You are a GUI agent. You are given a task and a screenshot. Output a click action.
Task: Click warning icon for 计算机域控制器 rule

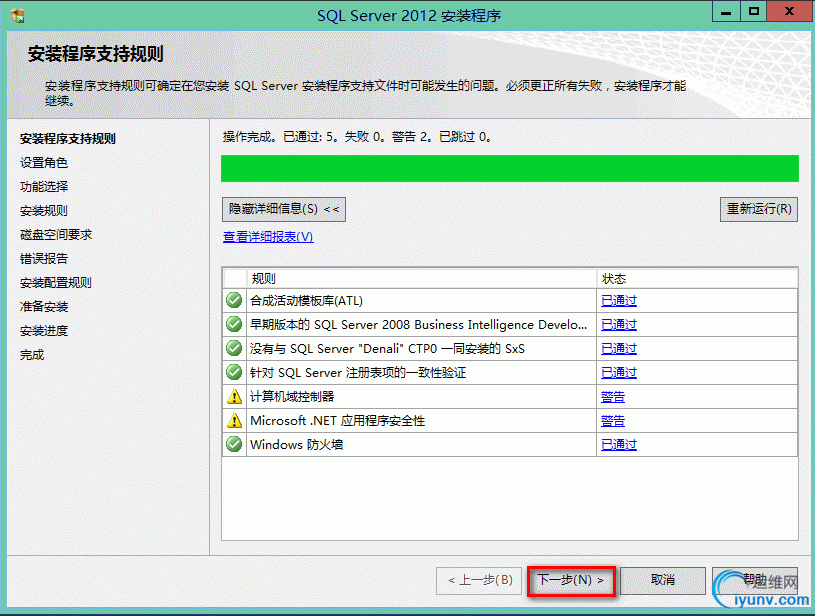click(234, 397)
